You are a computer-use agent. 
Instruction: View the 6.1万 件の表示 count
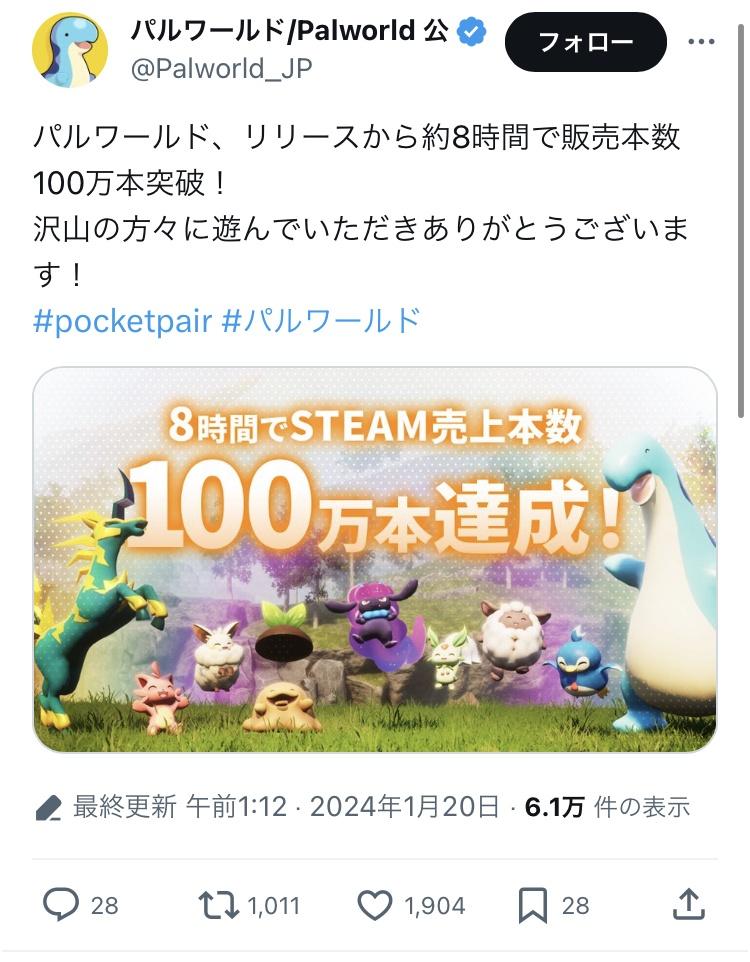[608, 807]
